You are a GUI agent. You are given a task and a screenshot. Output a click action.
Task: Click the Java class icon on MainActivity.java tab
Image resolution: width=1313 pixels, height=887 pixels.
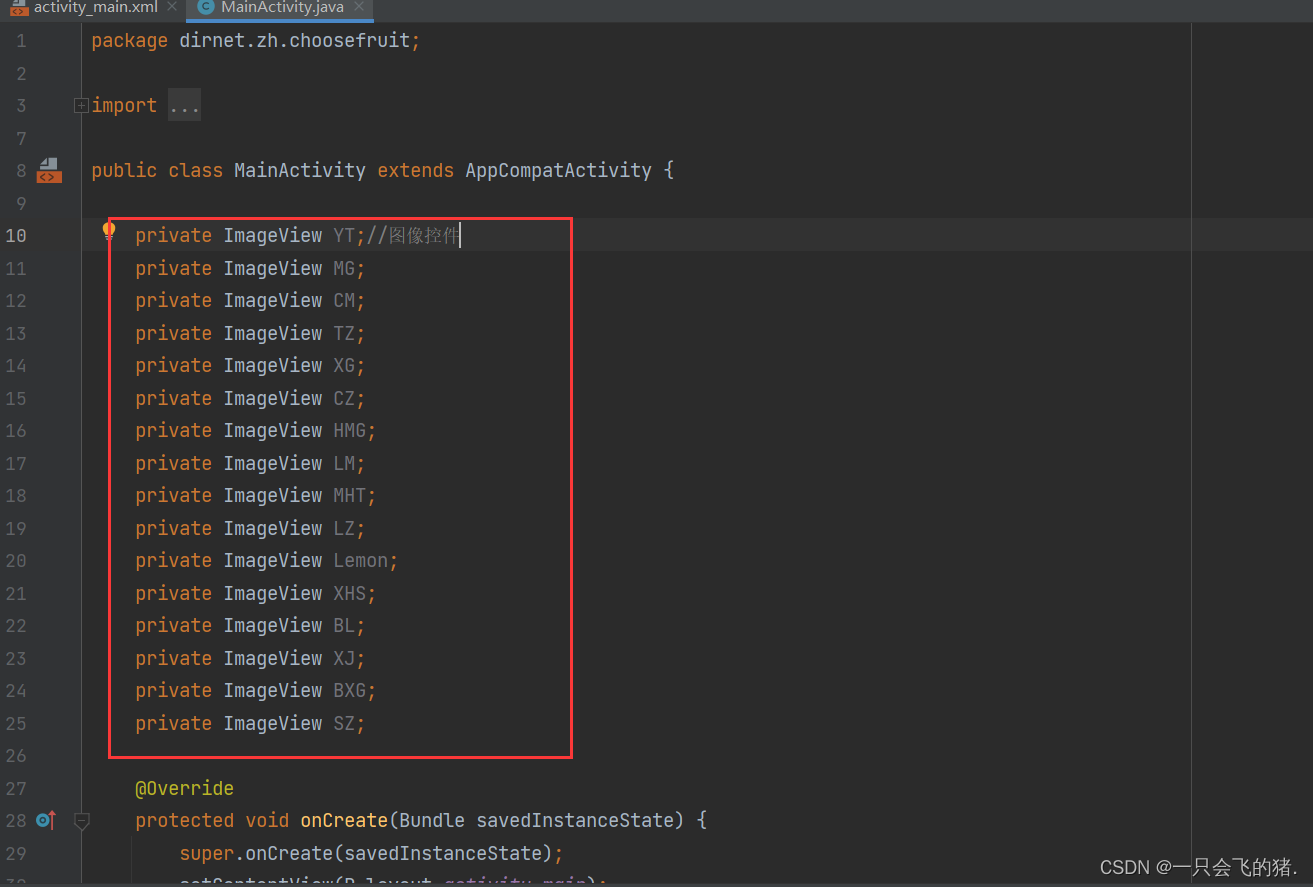pos(206,8)
